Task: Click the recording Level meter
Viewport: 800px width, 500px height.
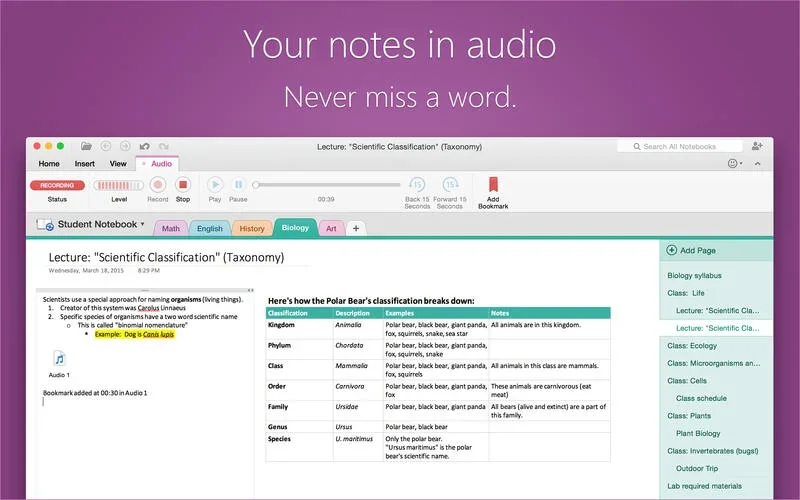Action: 118,185
